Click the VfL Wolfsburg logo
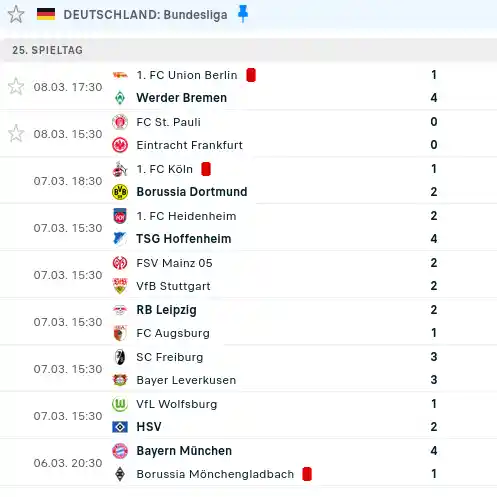The image size is (497, 497). [120, 404]
